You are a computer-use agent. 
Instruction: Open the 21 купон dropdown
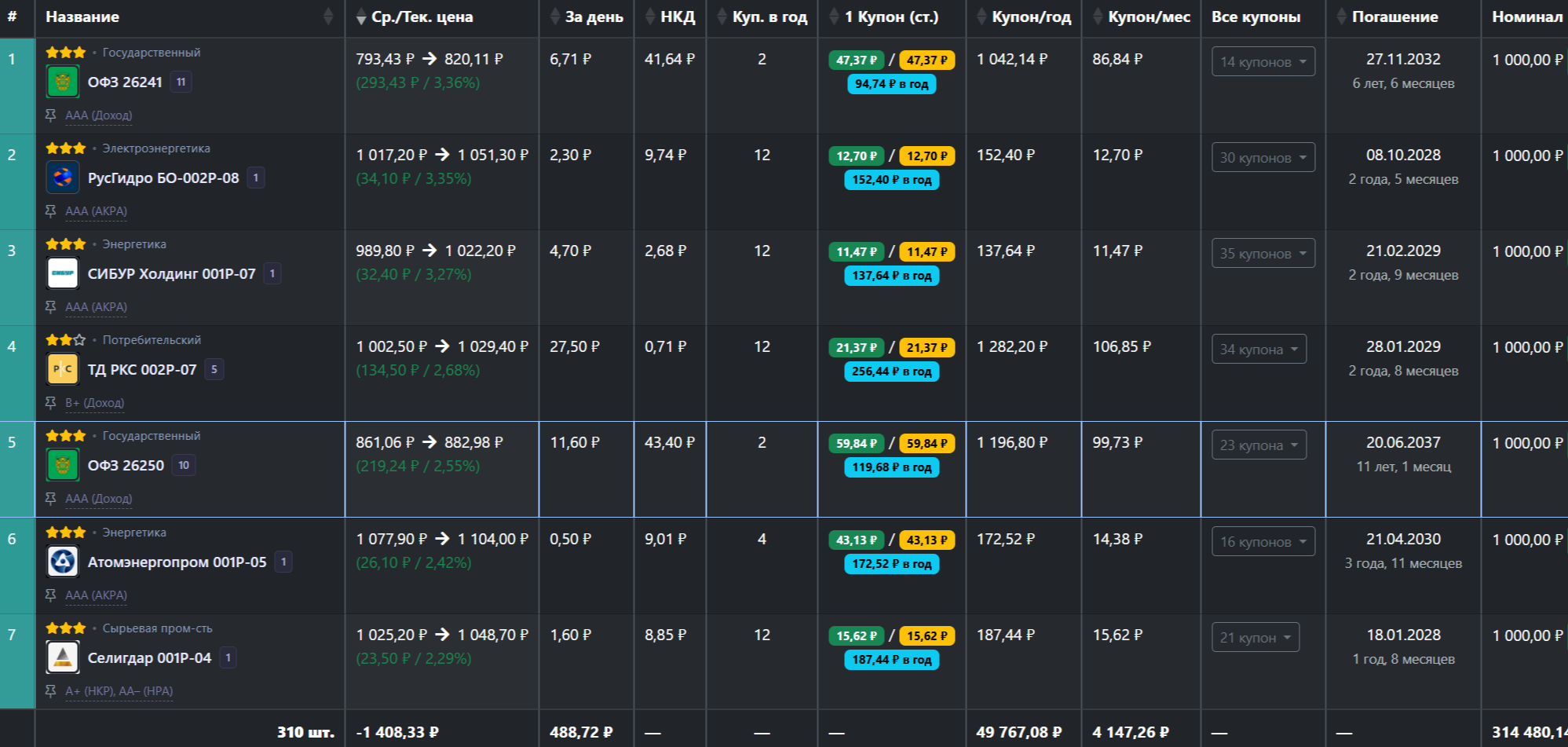pyautogui.click(x=1255, y=637)
